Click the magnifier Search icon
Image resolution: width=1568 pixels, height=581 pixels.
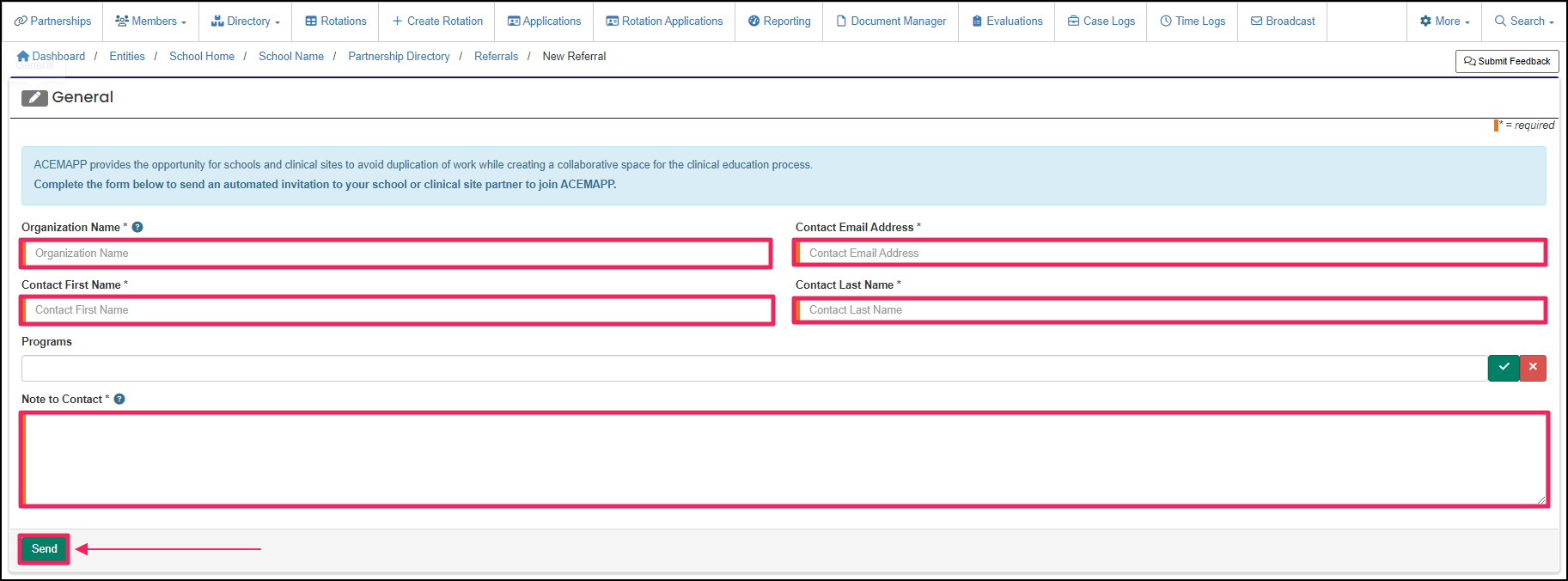(1500, 21)
